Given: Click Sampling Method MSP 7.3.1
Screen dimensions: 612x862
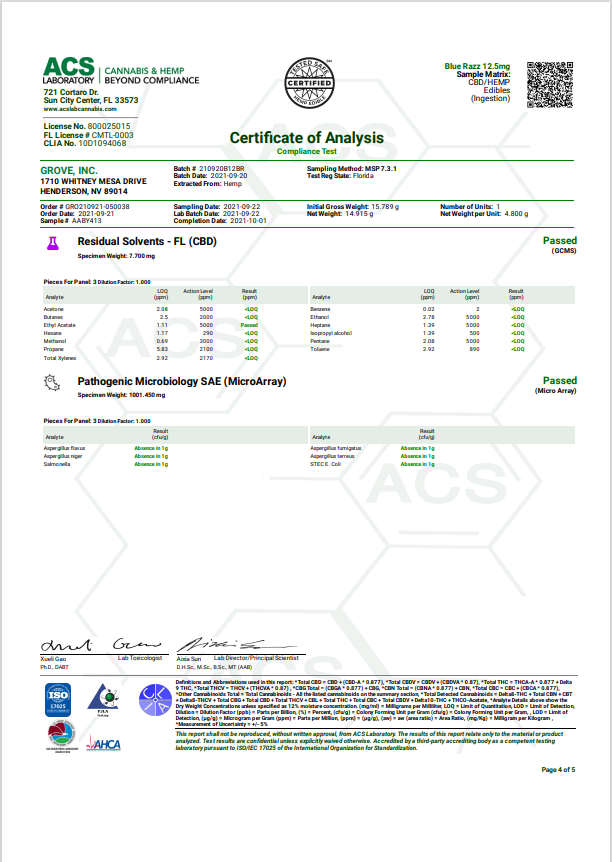Looking at the screenshot, I should click(351, 169).
